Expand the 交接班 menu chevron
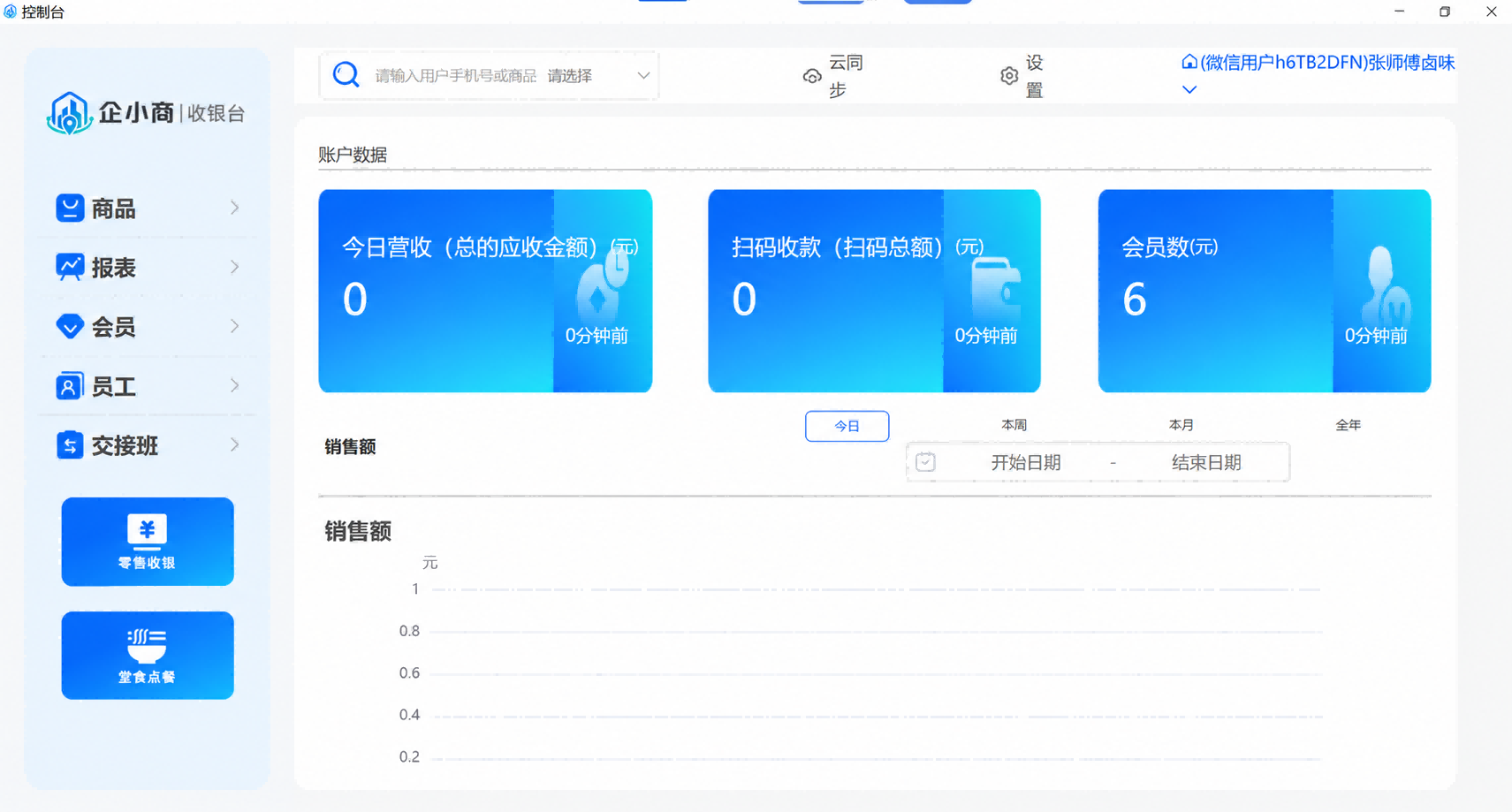This screenshot has width=1512, height=812. click(235, 445)
